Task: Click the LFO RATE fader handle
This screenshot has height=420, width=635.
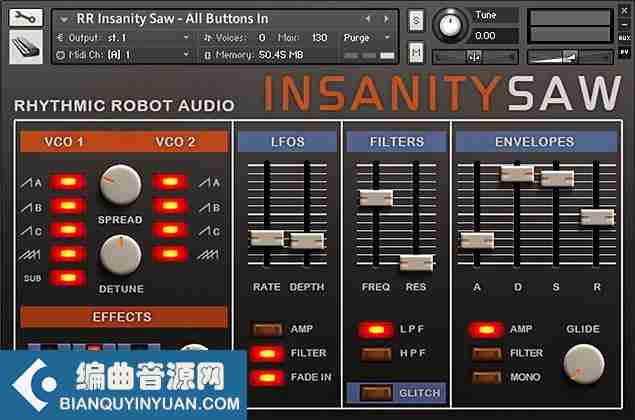Action: [x=267, y=238]
